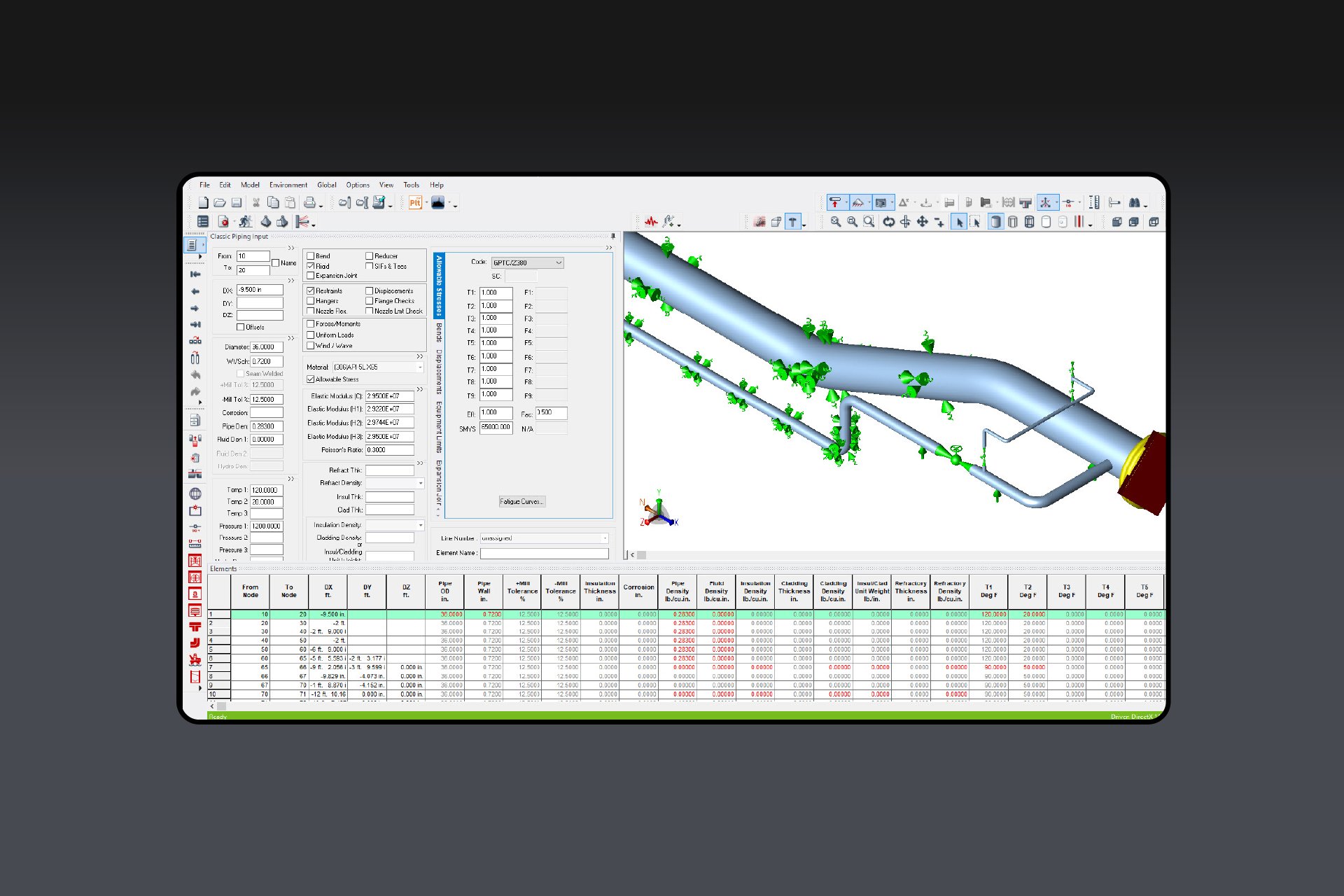Pin the Classic Piping Input panel

[612, 237]
